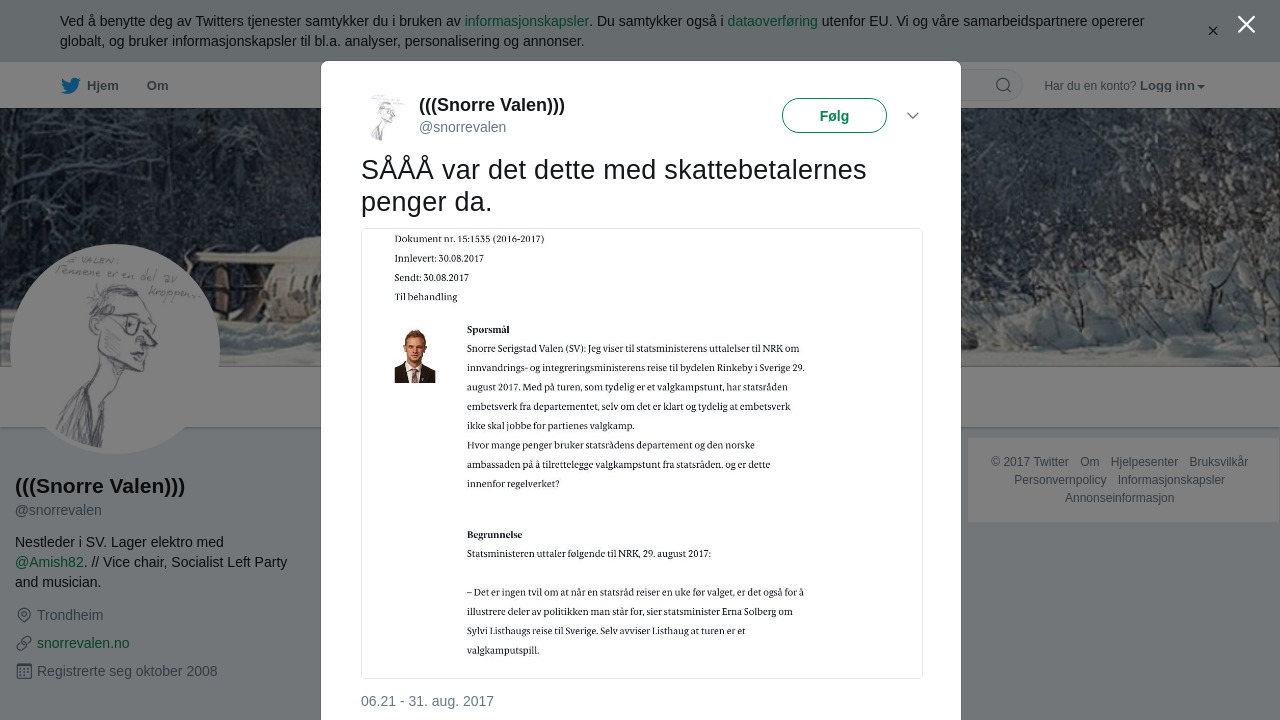Click the search magnifier icon
The width and height of the screenshot is (1280, 720).
click(x=1003, y=85)
